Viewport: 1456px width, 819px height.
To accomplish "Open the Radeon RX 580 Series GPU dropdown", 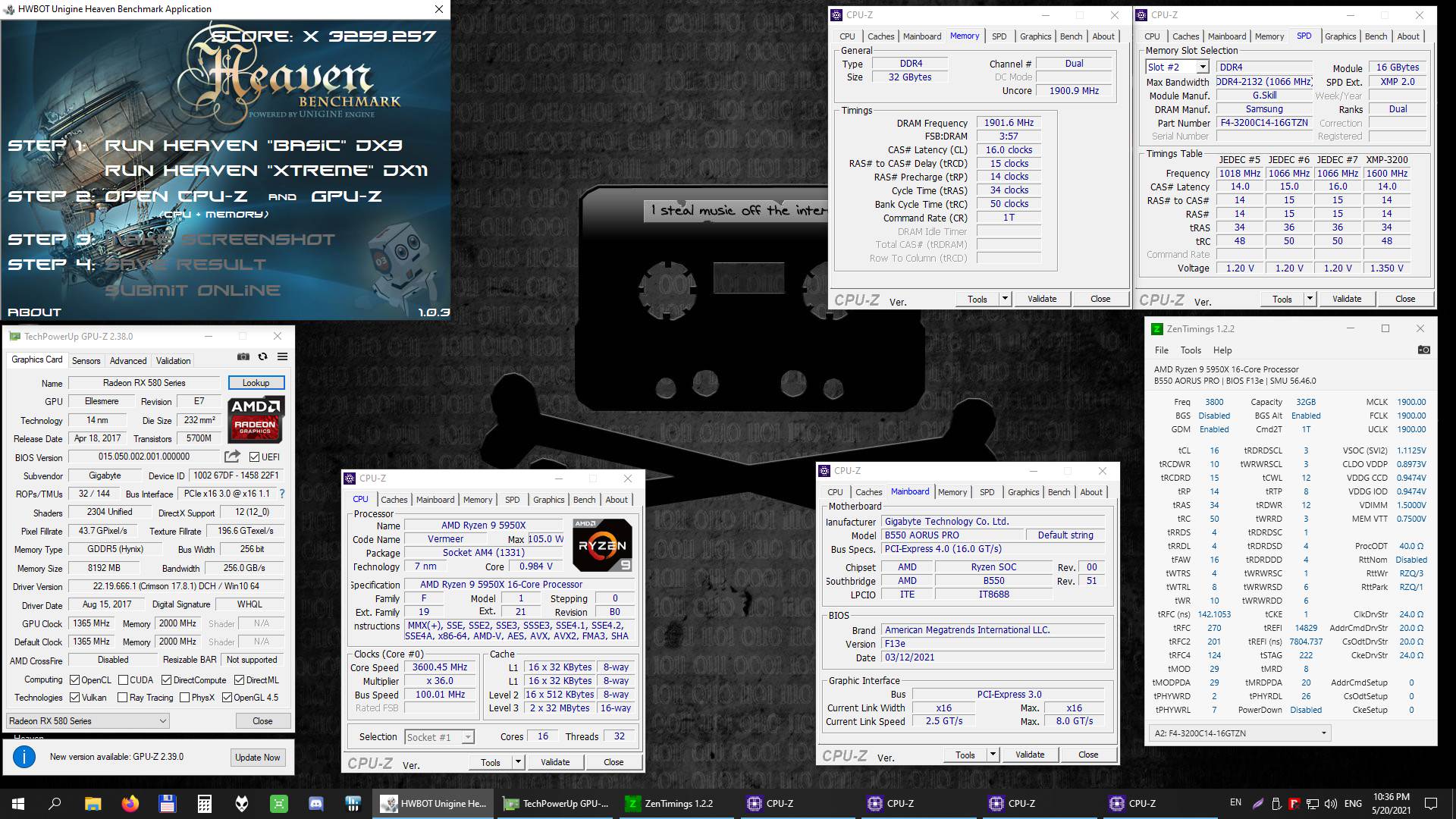I will (88, 721).
